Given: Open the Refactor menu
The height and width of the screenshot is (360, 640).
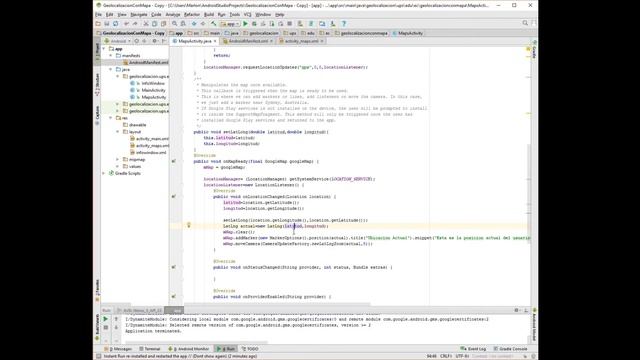Looking at the screenshot, I should click(x=192, y=15).
